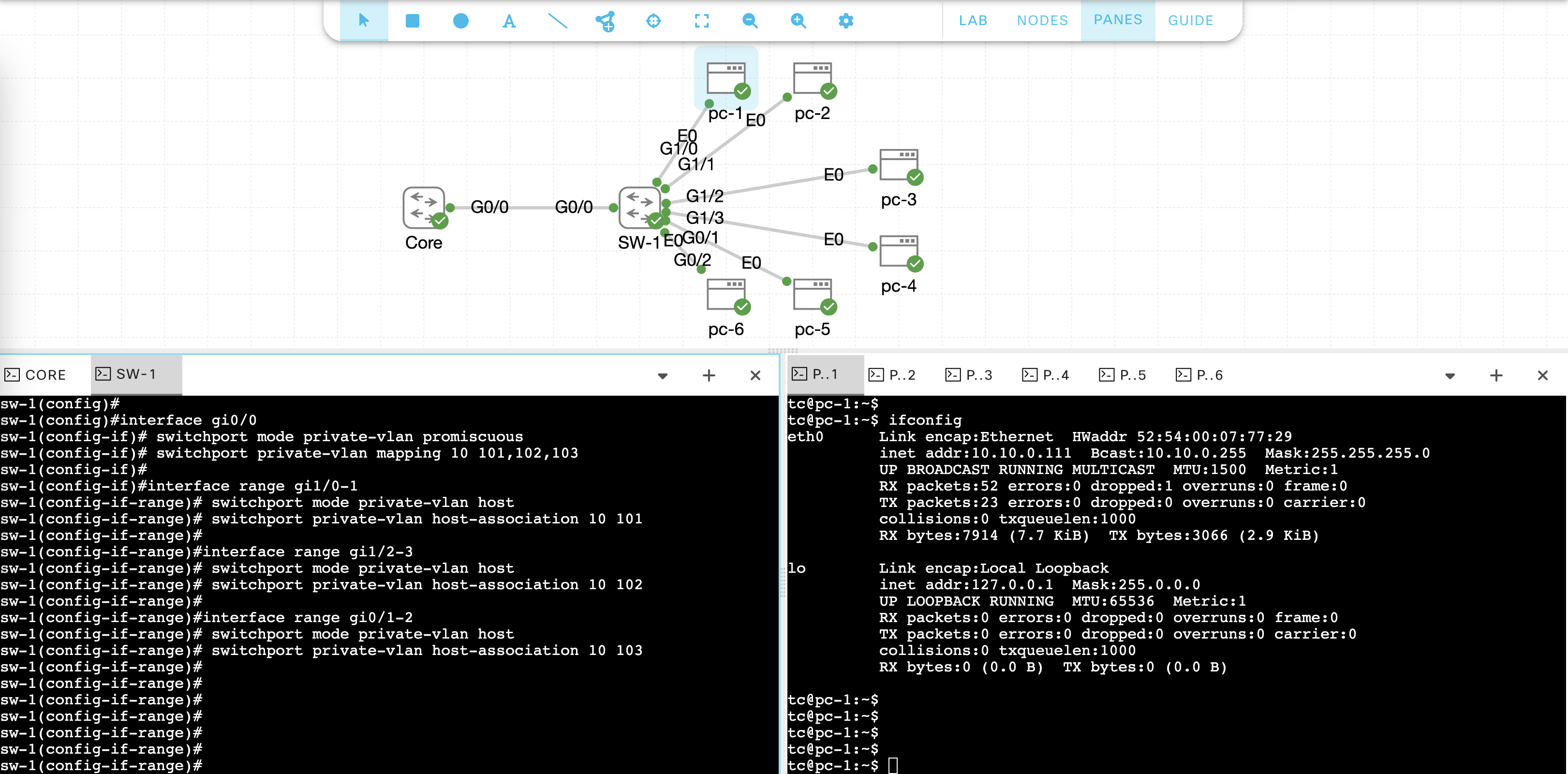Click the add node icon
The width and height of the screenshot is (1568, 774).
point(605,21)
